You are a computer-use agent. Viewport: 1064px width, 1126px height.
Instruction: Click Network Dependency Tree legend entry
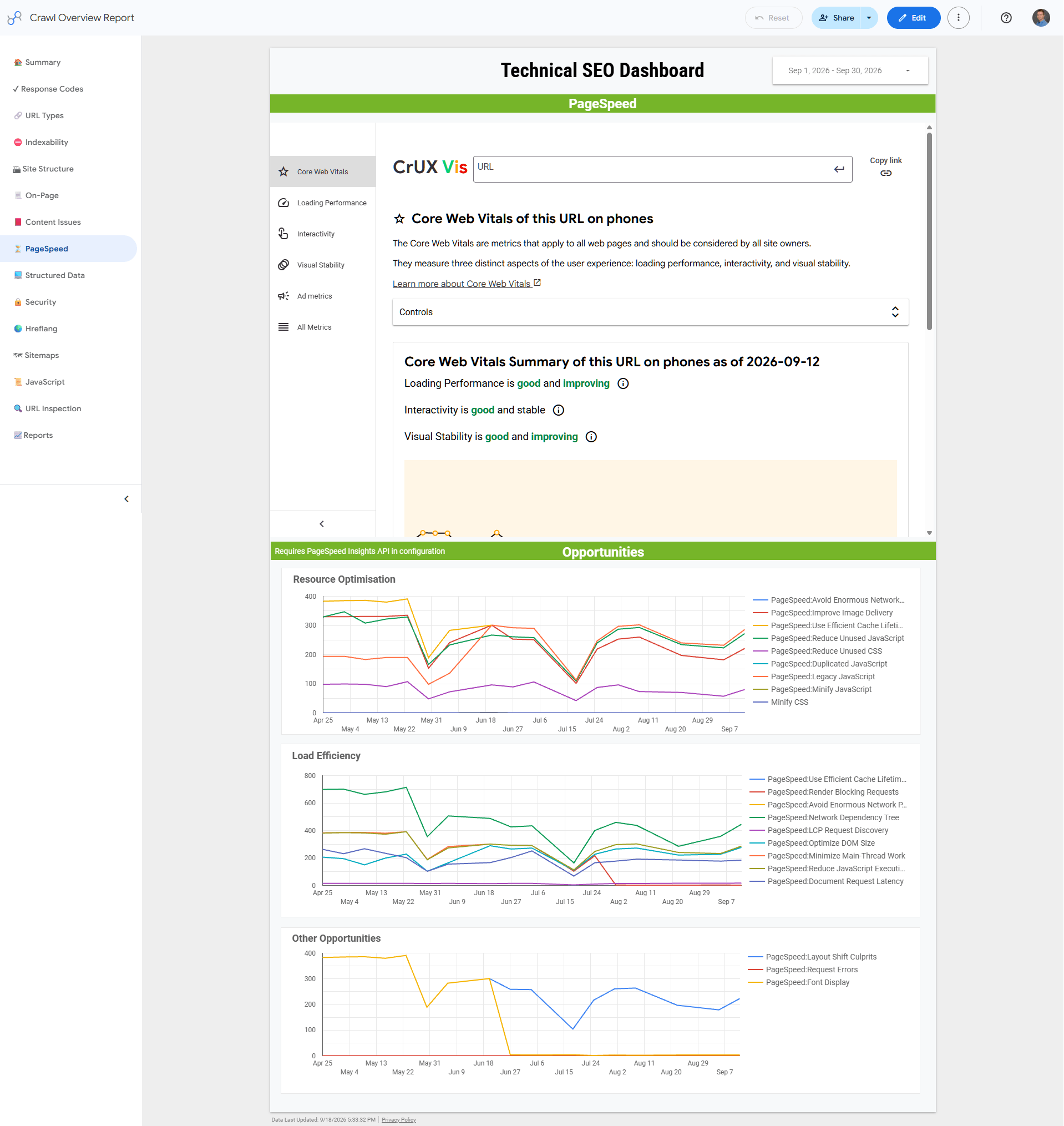(x=824, y=817)
